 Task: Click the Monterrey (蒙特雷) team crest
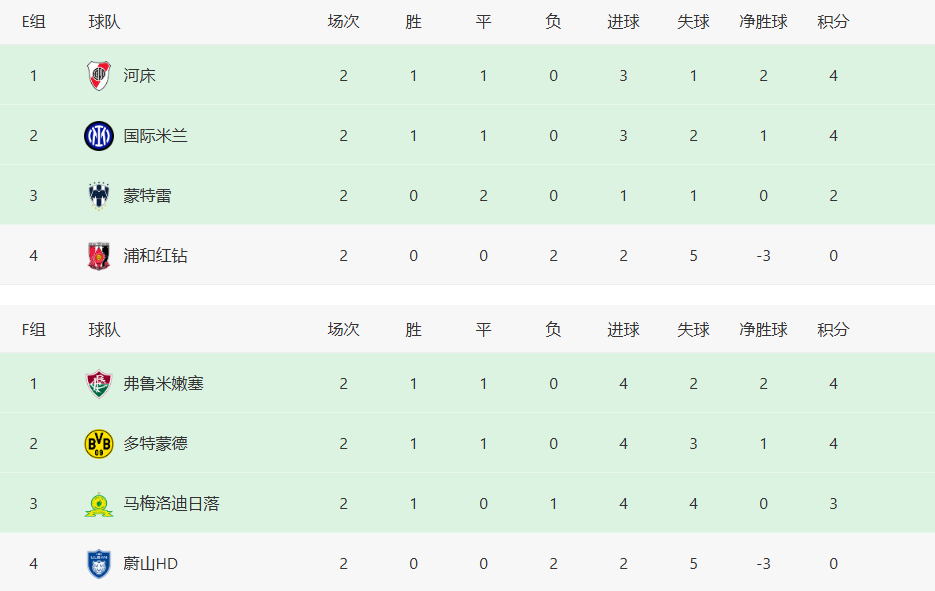click(99, 196)
